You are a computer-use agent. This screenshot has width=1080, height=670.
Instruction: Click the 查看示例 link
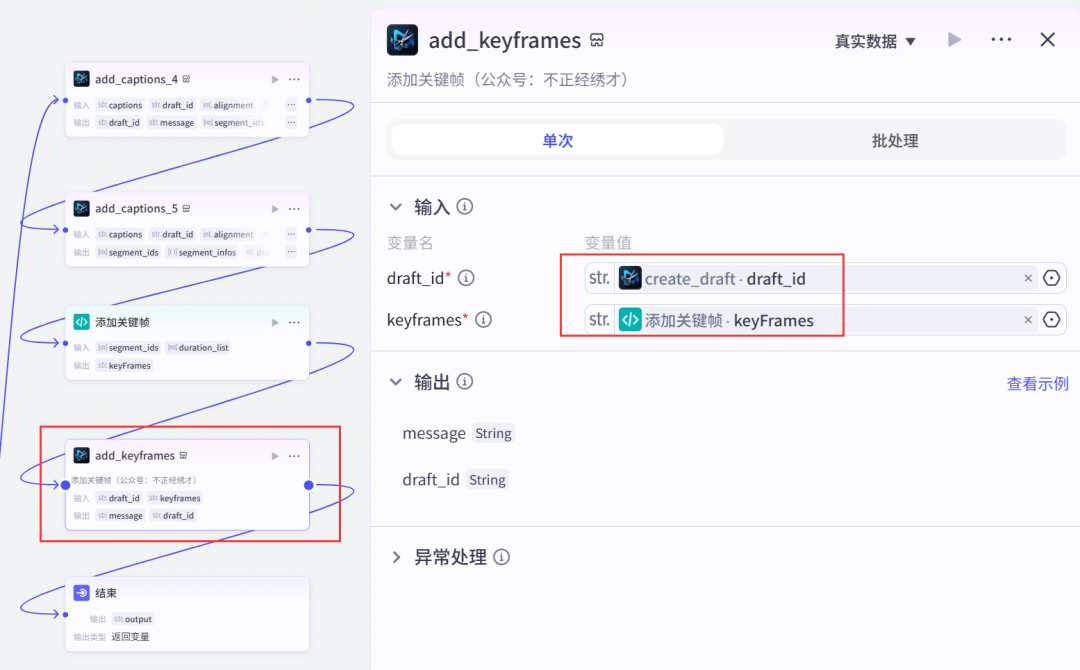(1037, 383)
